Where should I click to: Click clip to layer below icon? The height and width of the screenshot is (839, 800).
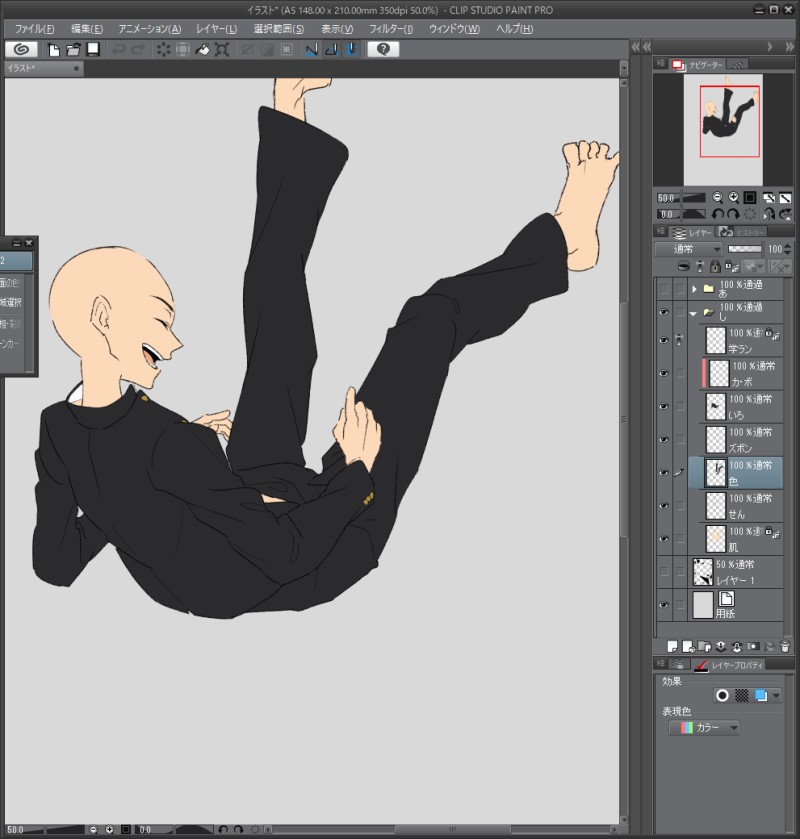tap(683, 266)
